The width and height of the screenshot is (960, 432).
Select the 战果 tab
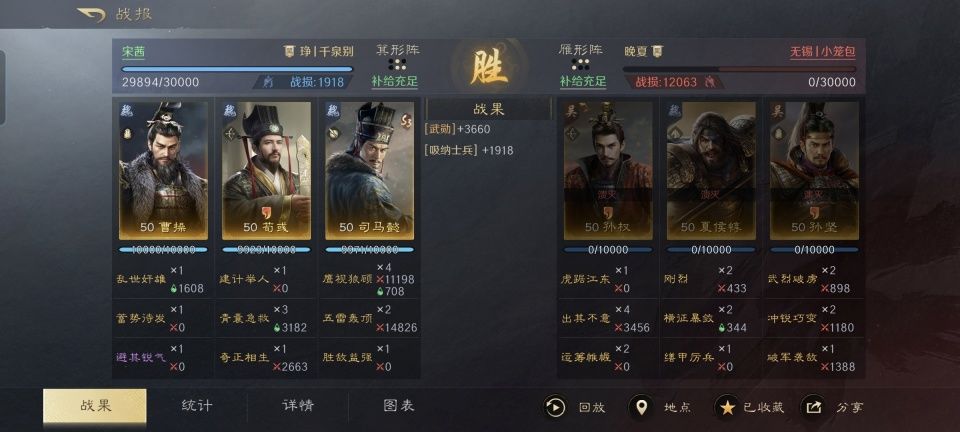95,406
